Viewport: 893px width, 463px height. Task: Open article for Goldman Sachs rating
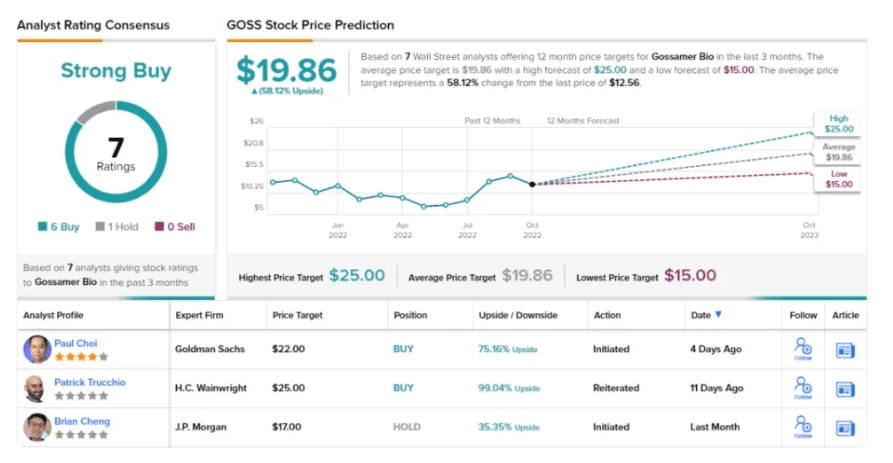tap(845, 350)
